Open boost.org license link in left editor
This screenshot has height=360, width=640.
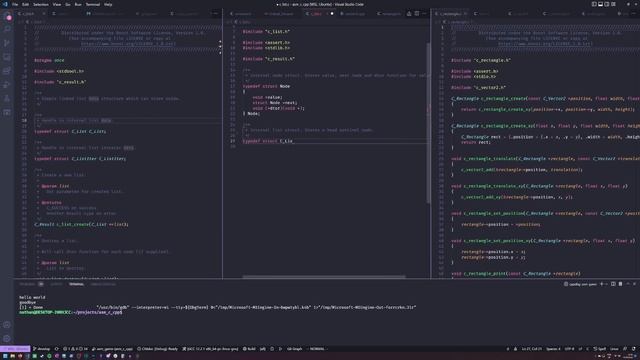tap(128, 44)
